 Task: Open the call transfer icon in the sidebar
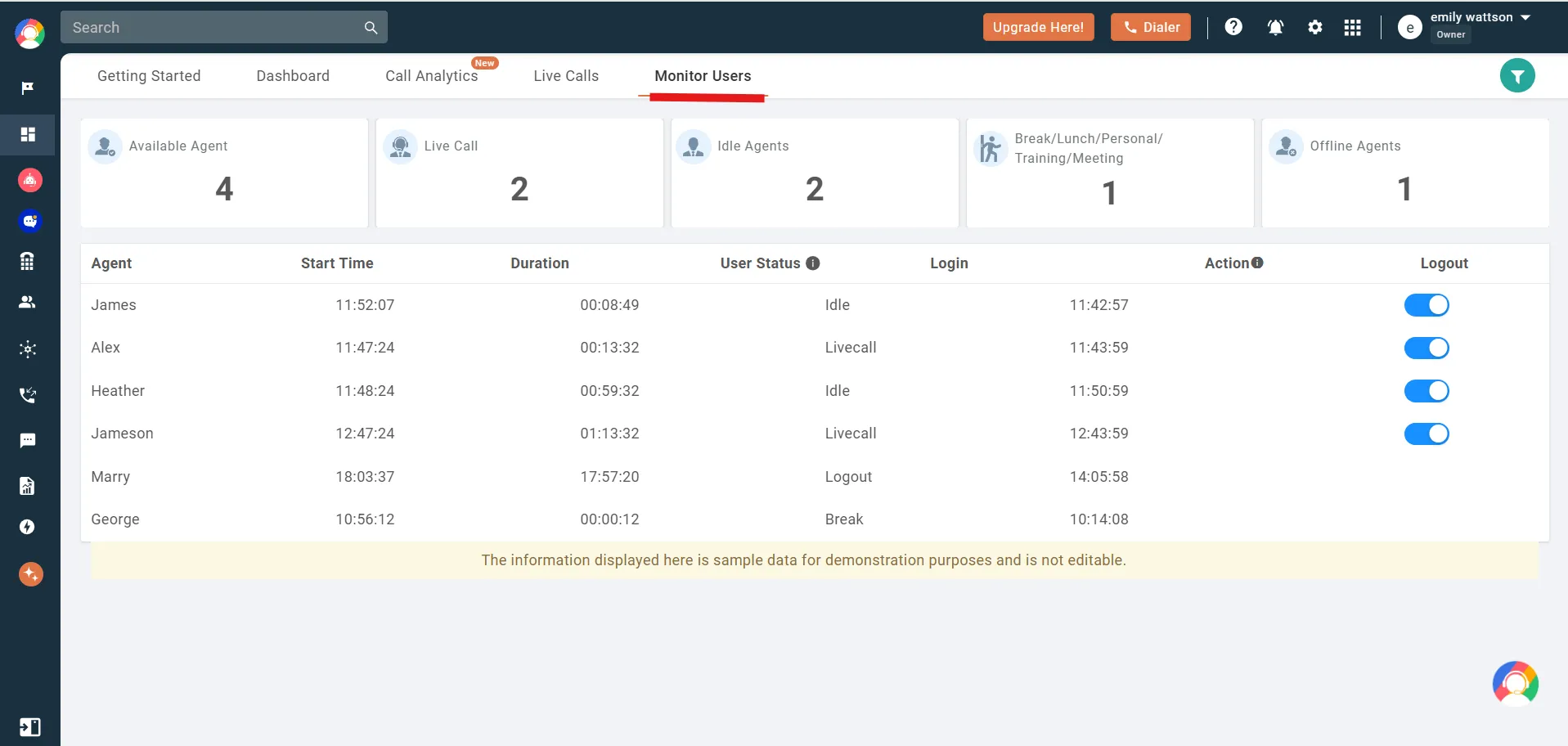click(x=27, y=395)
